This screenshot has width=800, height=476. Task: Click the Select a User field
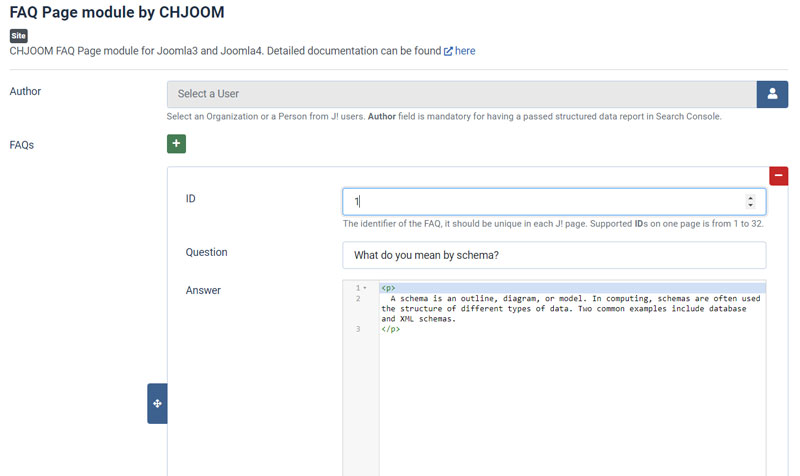point(462,94)
